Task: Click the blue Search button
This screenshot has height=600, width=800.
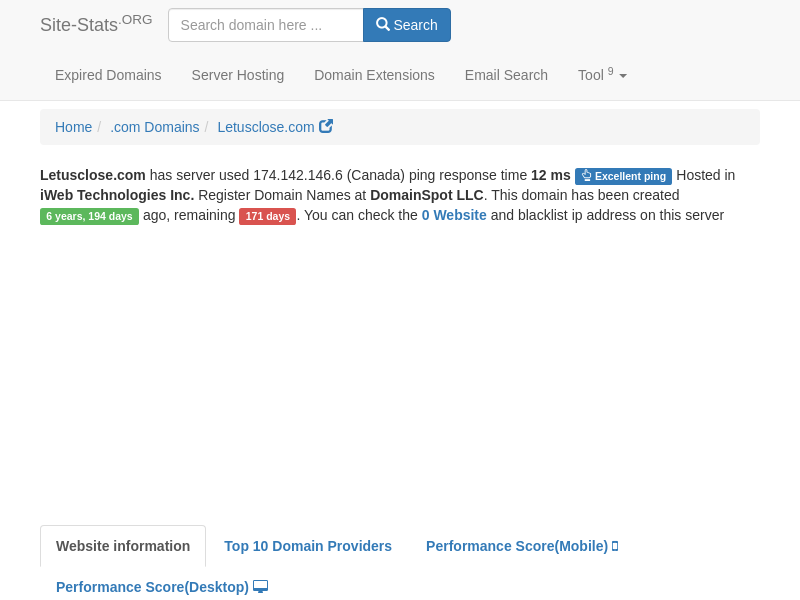Action: click(x=407, y=25)
